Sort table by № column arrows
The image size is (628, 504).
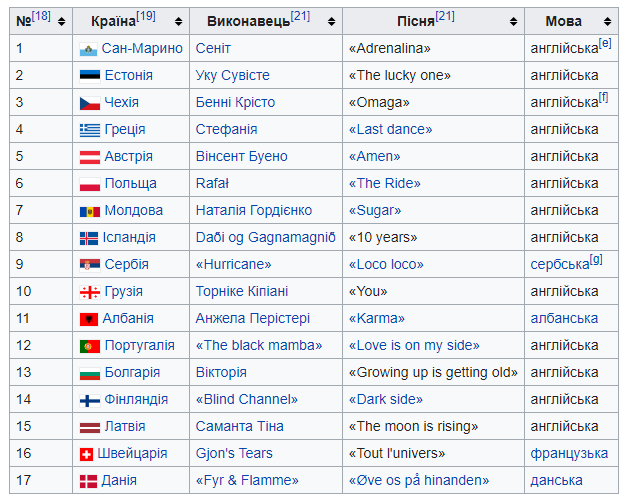point(61,21)
